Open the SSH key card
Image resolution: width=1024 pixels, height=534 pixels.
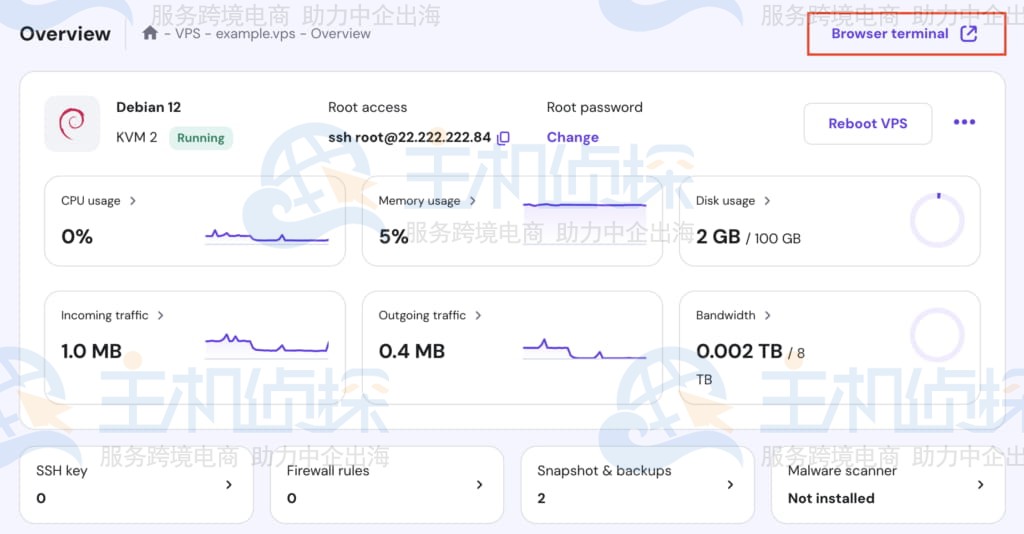(x=136, y=484)
